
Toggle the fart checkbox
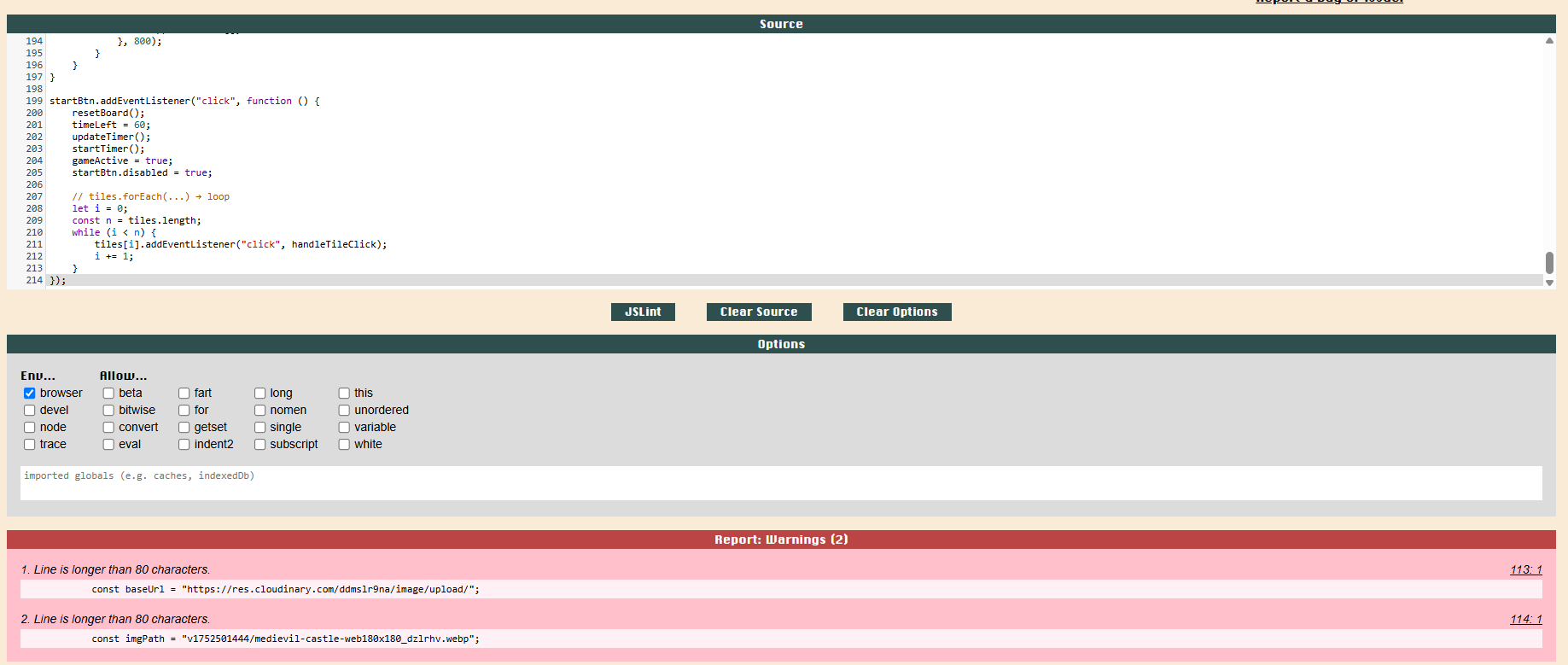[184, 394]
